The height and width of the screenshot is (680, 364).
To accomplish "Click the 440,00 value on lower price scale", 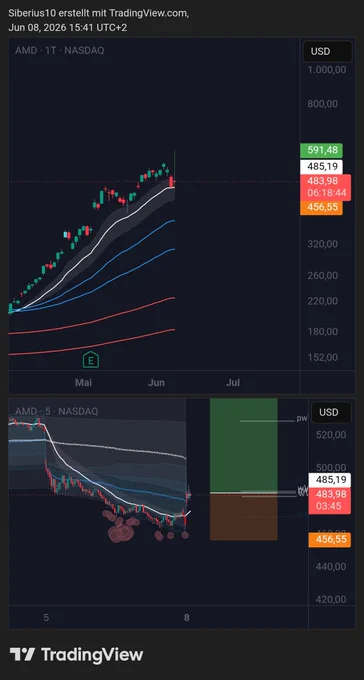I will coord(331,566).
